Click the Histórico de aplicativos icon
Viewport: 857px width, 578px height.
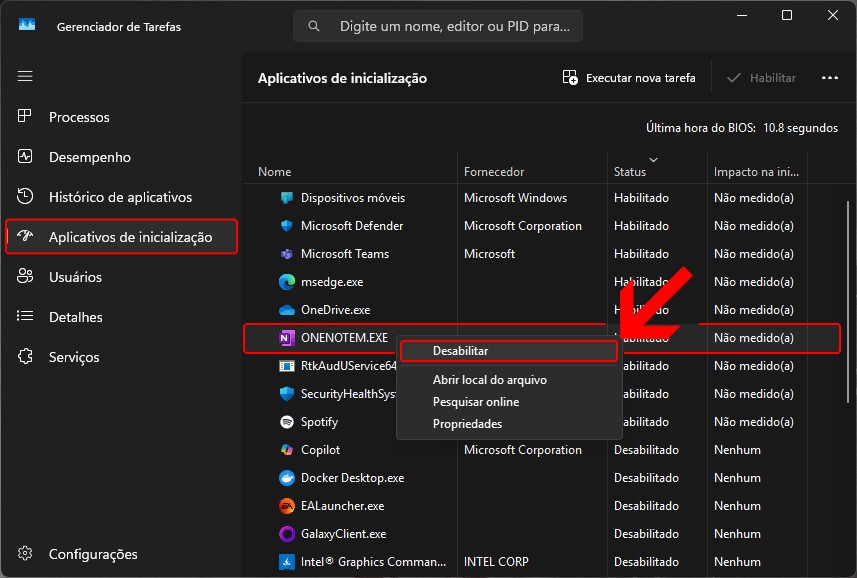tap(26, 197)
